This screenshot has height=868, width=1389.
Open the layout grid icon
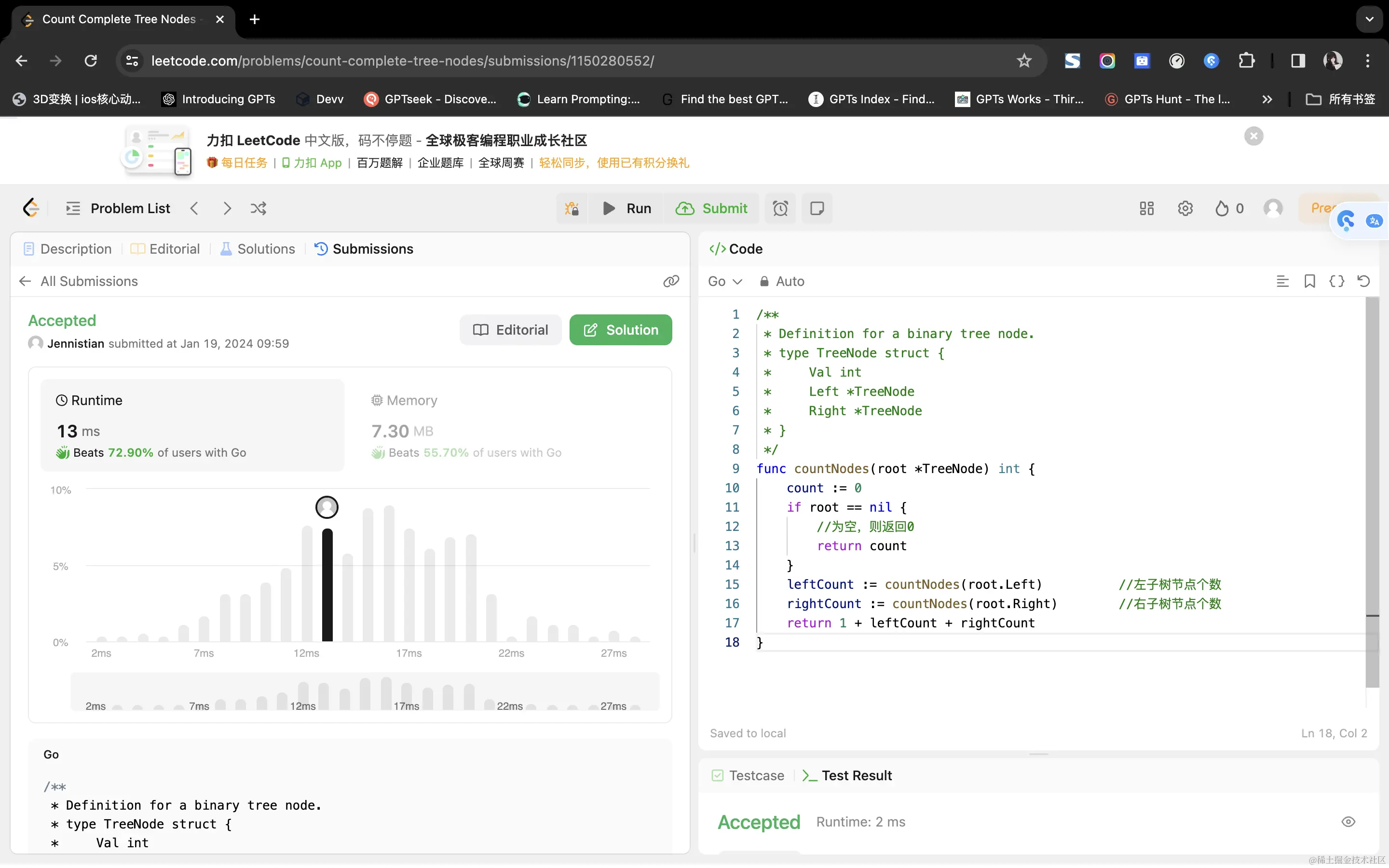(x=1146, y=208)
